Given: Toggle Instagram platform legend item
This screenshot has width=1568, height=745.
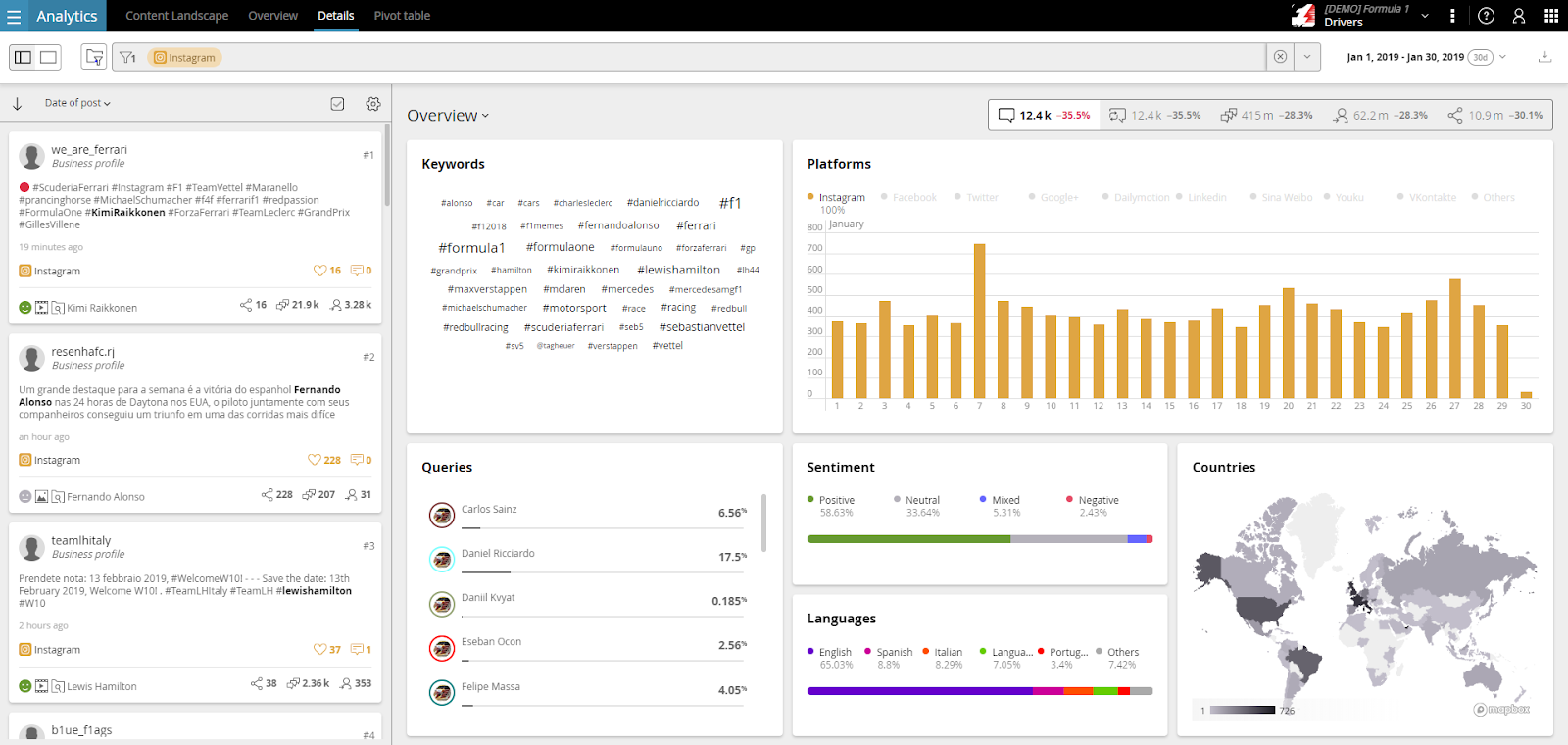Looking at the screenshot, I should click(x=836, y=197).
